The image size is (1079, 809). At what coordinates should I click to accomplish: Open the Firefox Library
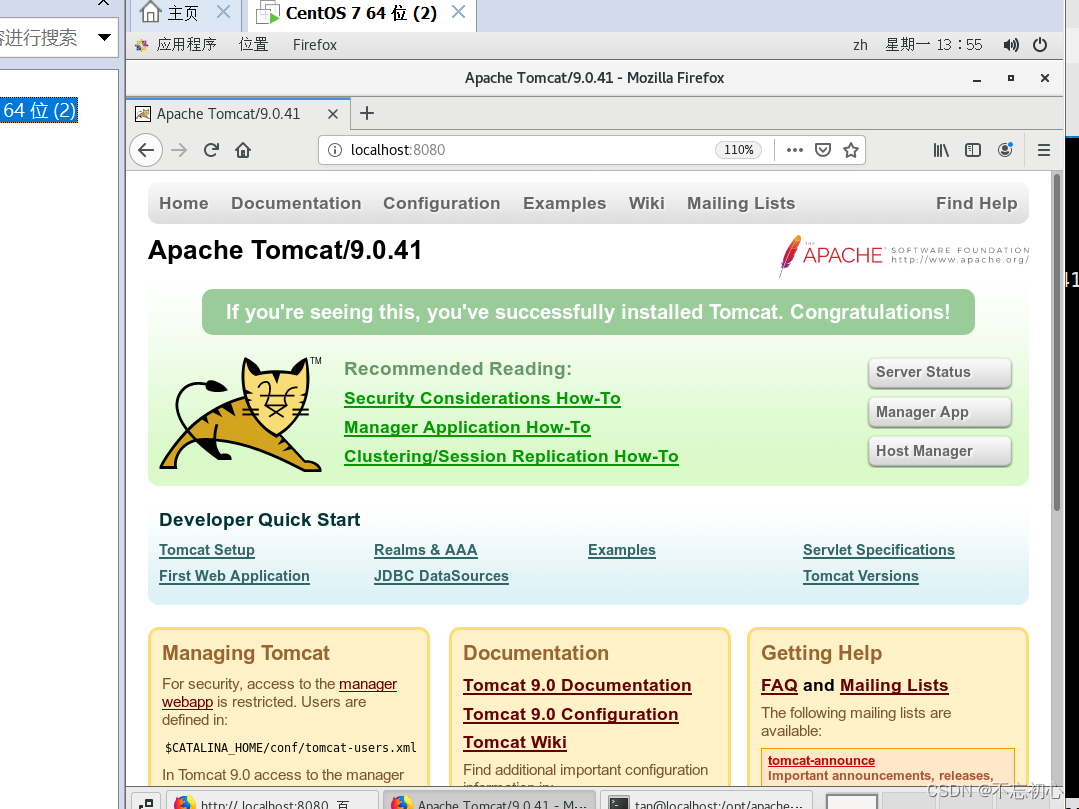pyautogui.click(x=941, y=150)
